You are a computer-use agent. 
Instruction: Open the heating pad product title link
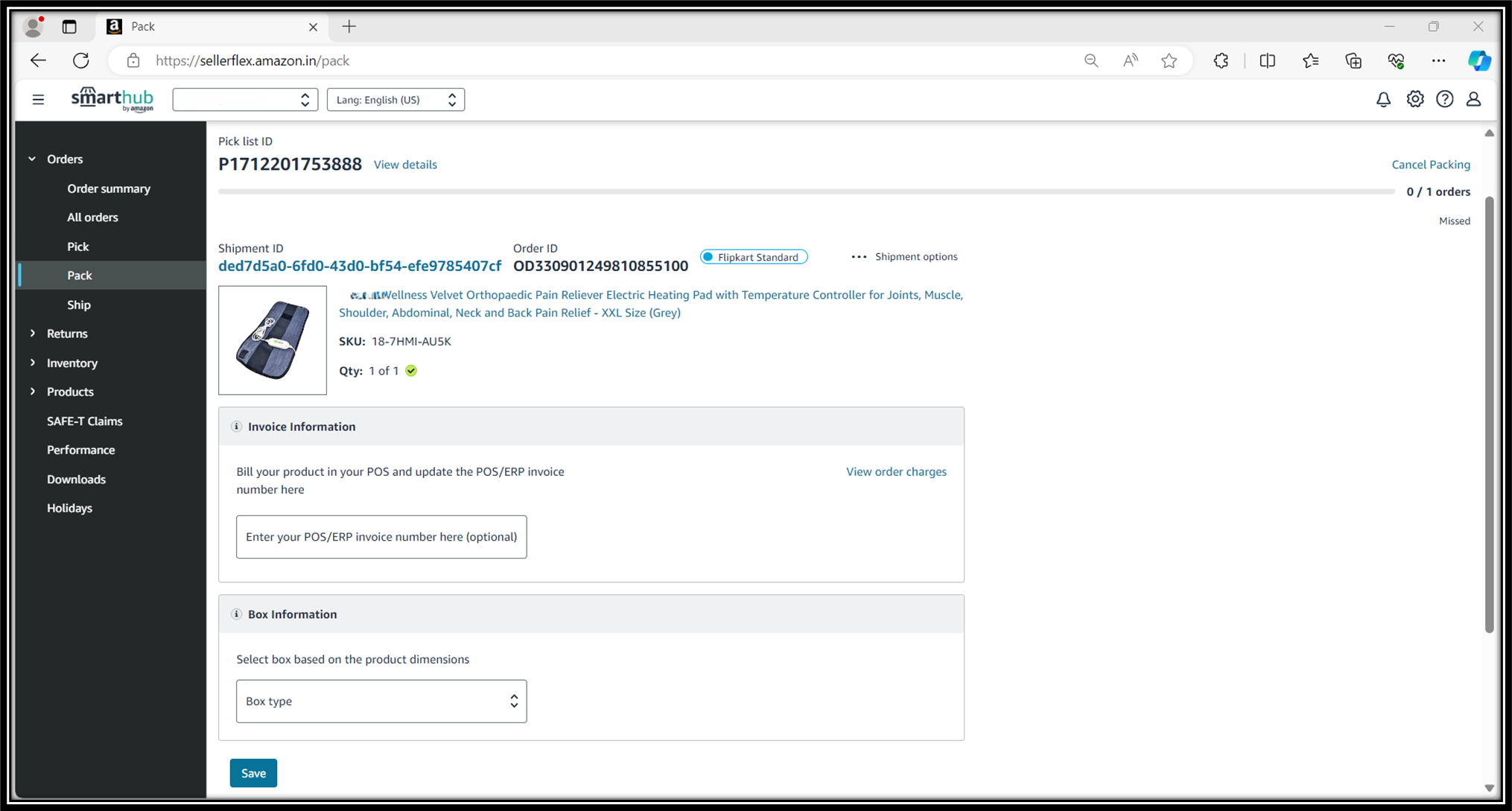pyautogui.click(x=651, y=304)
